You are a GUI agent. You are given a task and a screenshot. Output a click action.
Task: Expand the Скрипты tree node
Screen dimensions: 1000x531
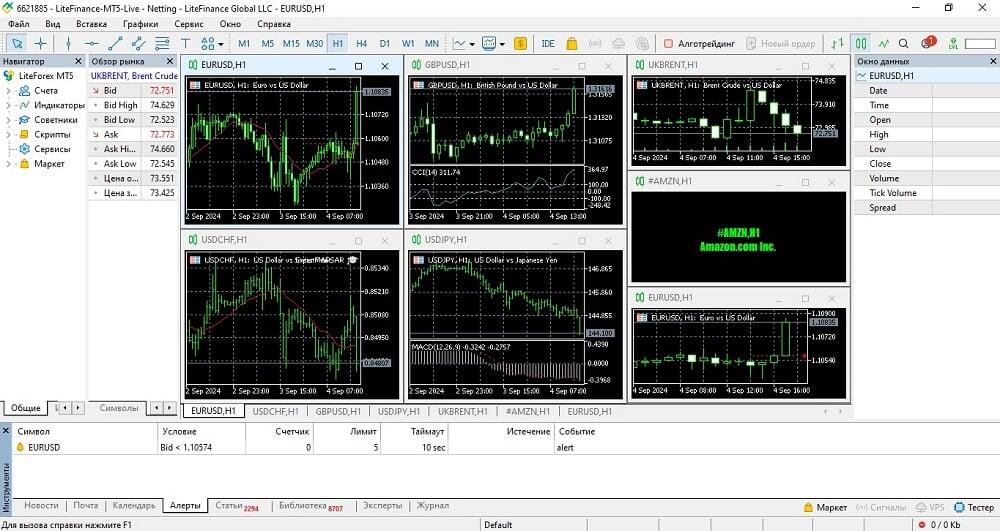click(8, 135)
